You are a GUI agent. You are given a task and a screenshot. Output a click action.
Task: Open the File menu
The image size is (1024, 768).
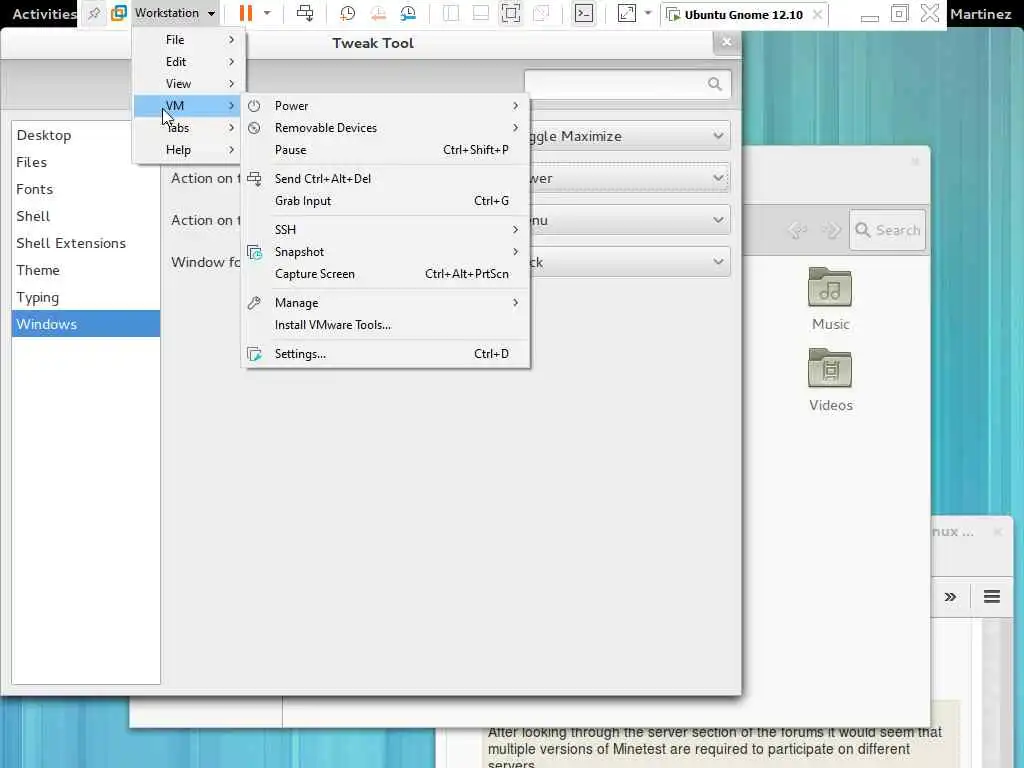pyautogui.click(x=187, y=40)
